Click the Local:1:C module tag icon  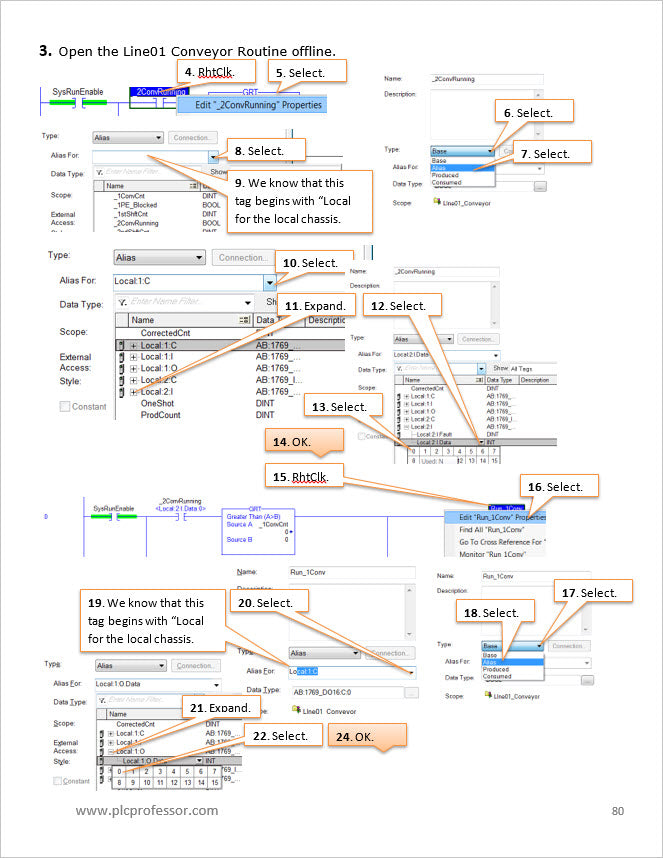pos(121,345)
